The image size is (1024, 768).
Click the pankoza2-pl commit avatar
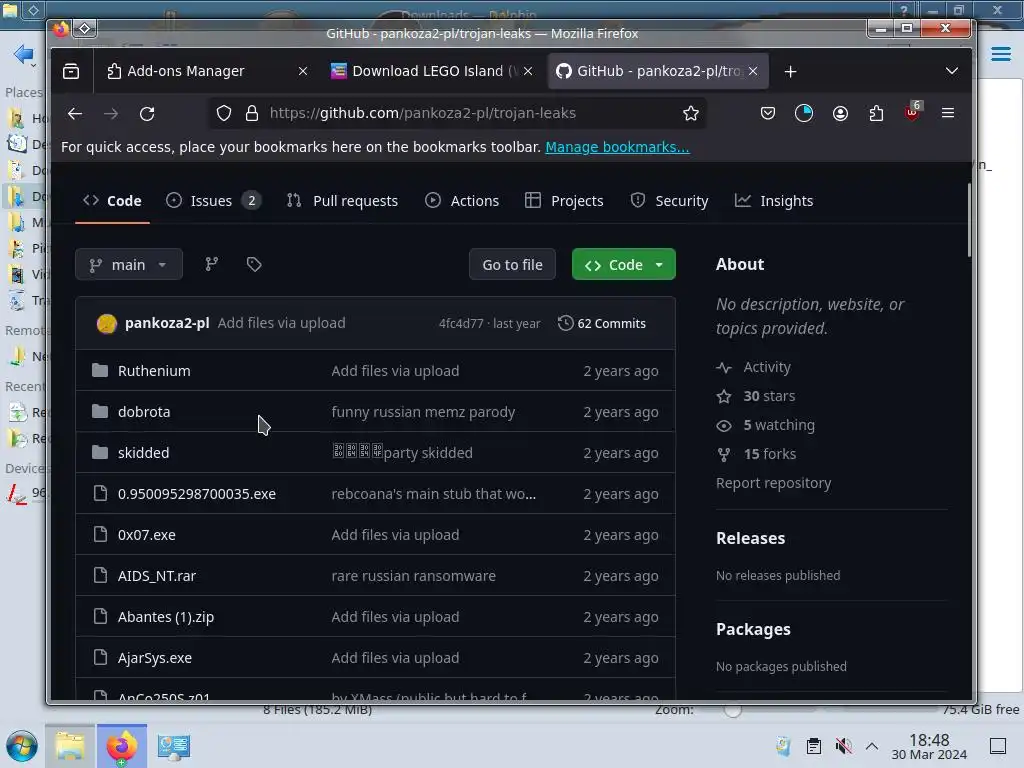[x=106, y=323]
